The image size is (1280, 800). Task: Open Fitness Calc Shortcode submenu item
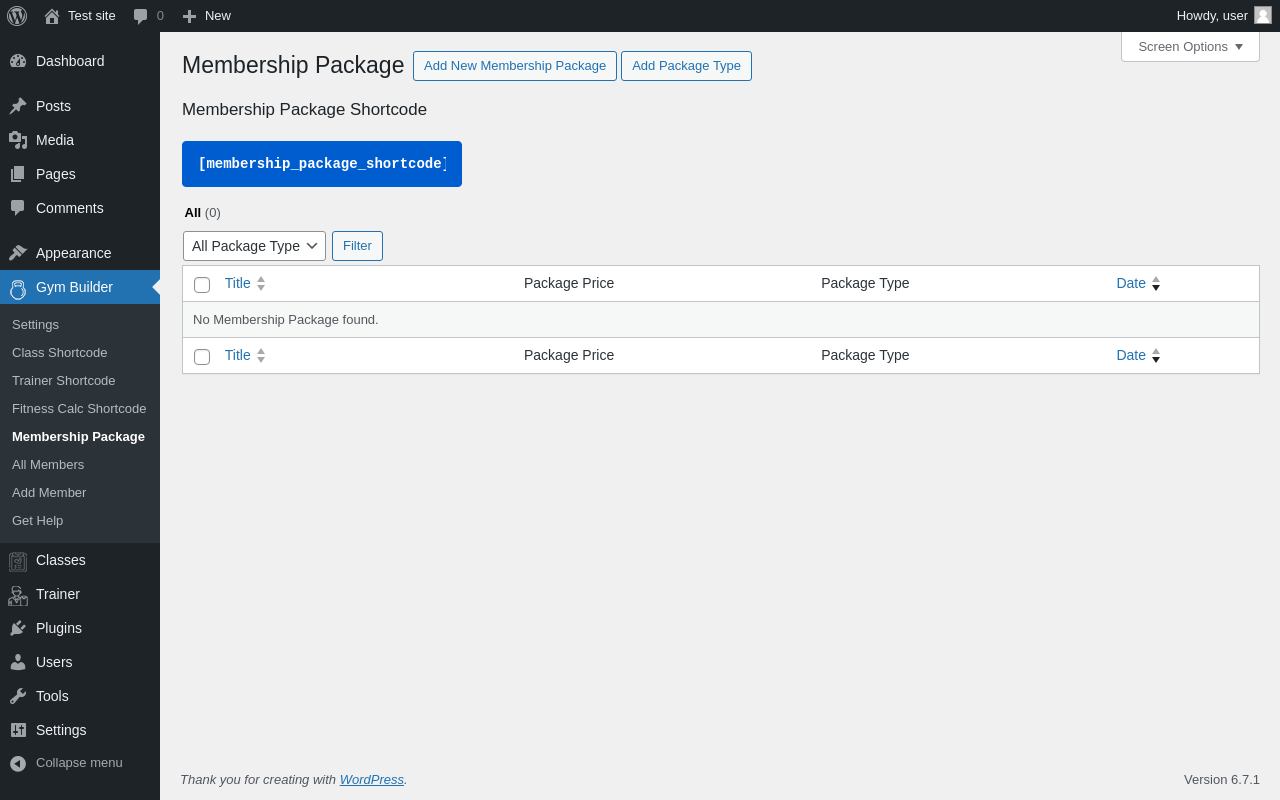(x=79, y=409)
